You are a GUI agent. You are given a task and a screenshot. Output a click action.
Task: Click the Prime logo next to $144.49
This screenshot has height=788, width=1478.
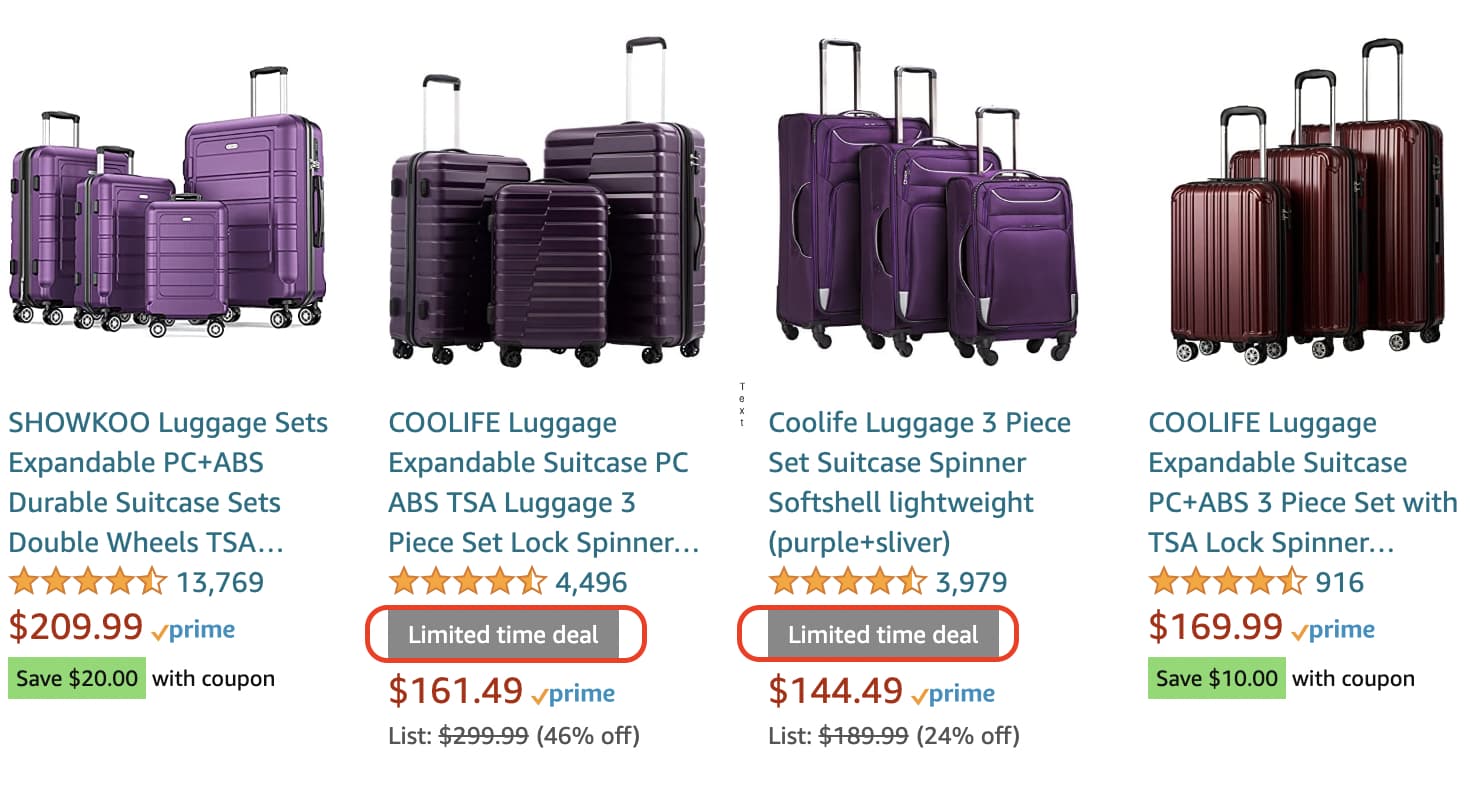(x=955, y=692)
